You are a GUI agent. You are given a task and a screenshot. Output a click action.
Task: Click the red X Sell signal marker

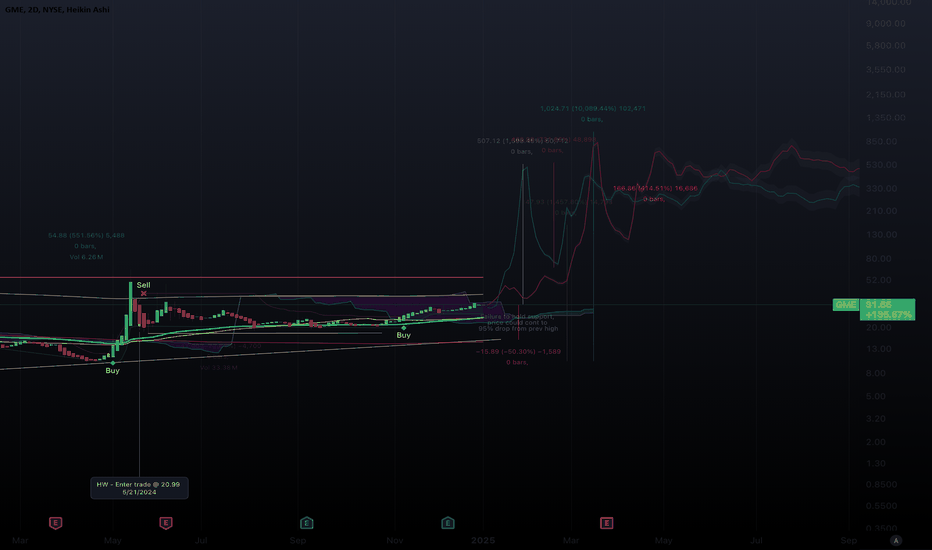pyautogui.click(x=143, y=293)
